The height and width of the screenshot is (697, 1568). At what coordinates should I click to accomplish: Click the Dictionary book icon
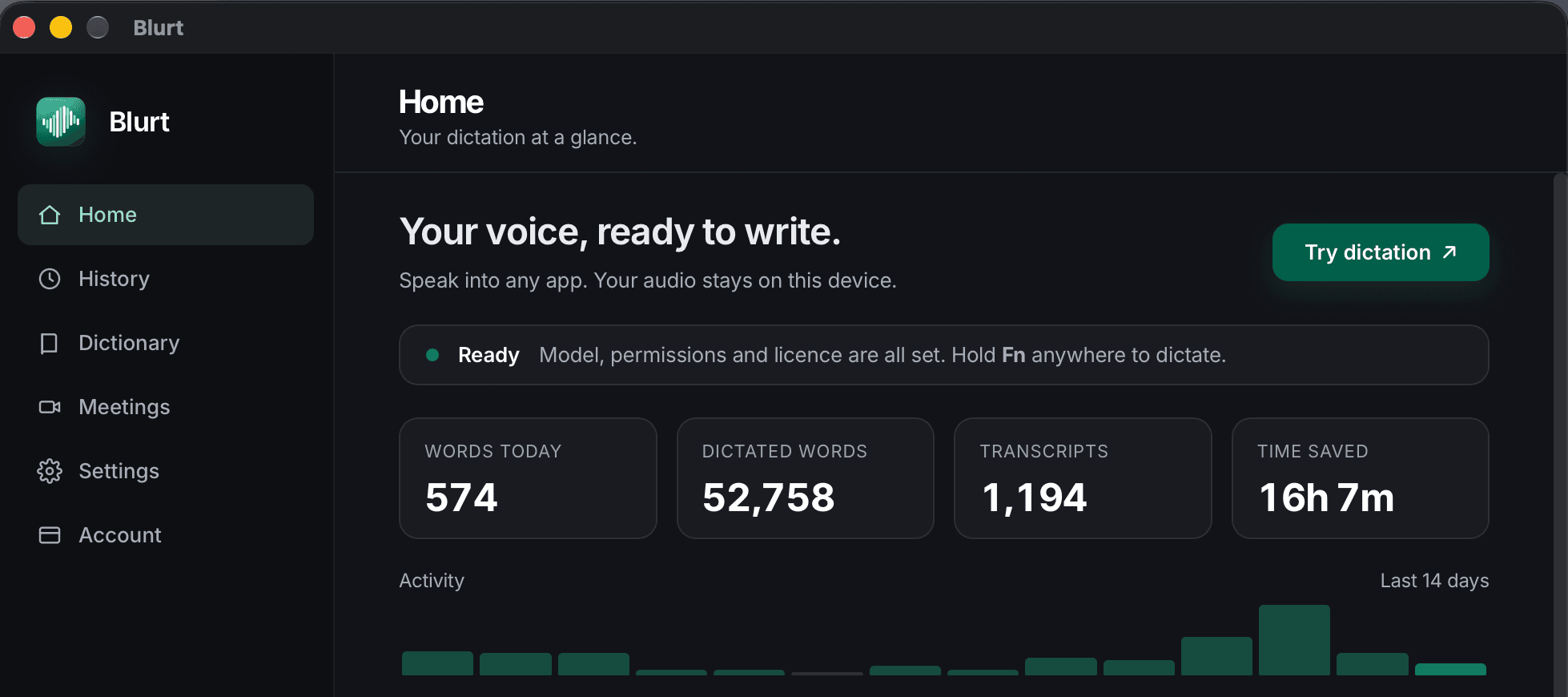[50, 343]
